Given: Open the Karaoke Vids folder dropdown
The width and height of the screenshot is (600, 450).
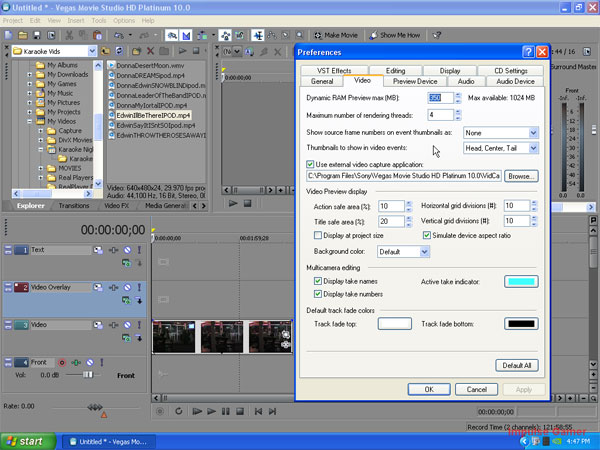Looking at the screenshot, I should pos(92,51).
